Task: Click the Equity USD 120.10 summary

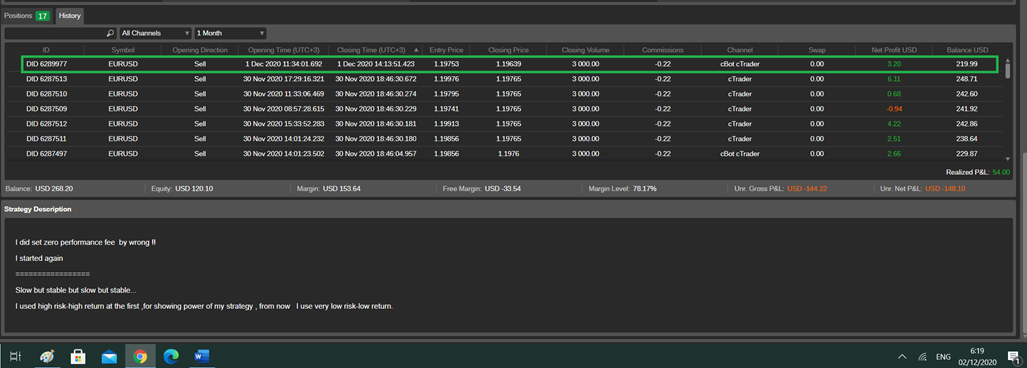Action: click(182, 189)
